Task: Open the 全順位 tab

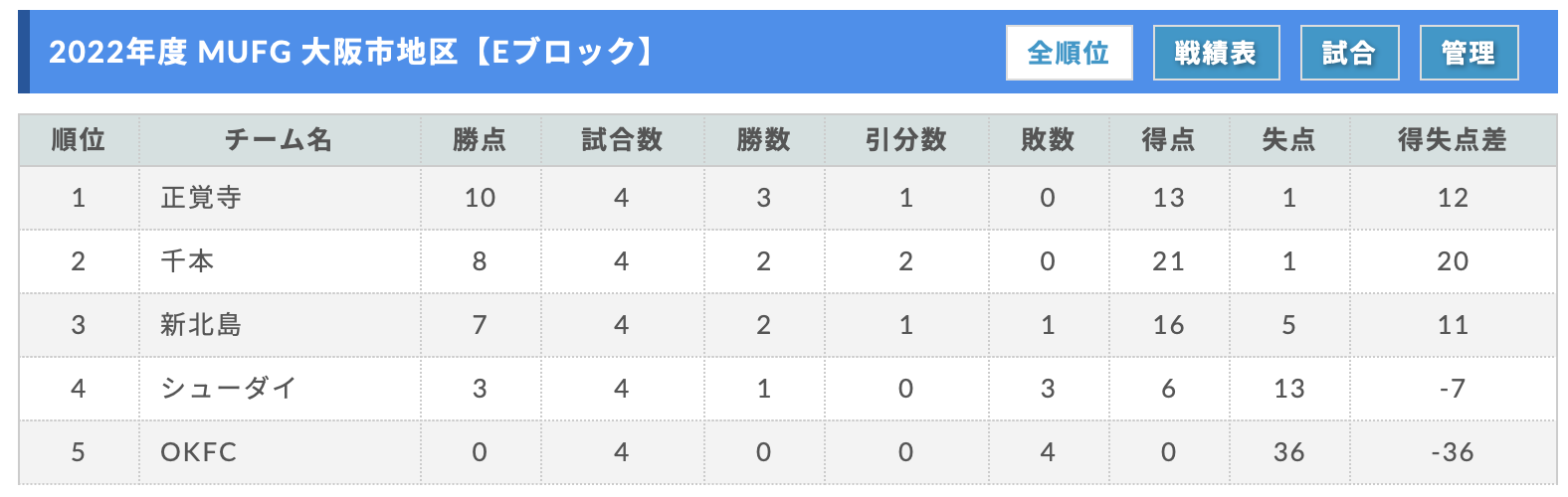Action: [1069, 53]
